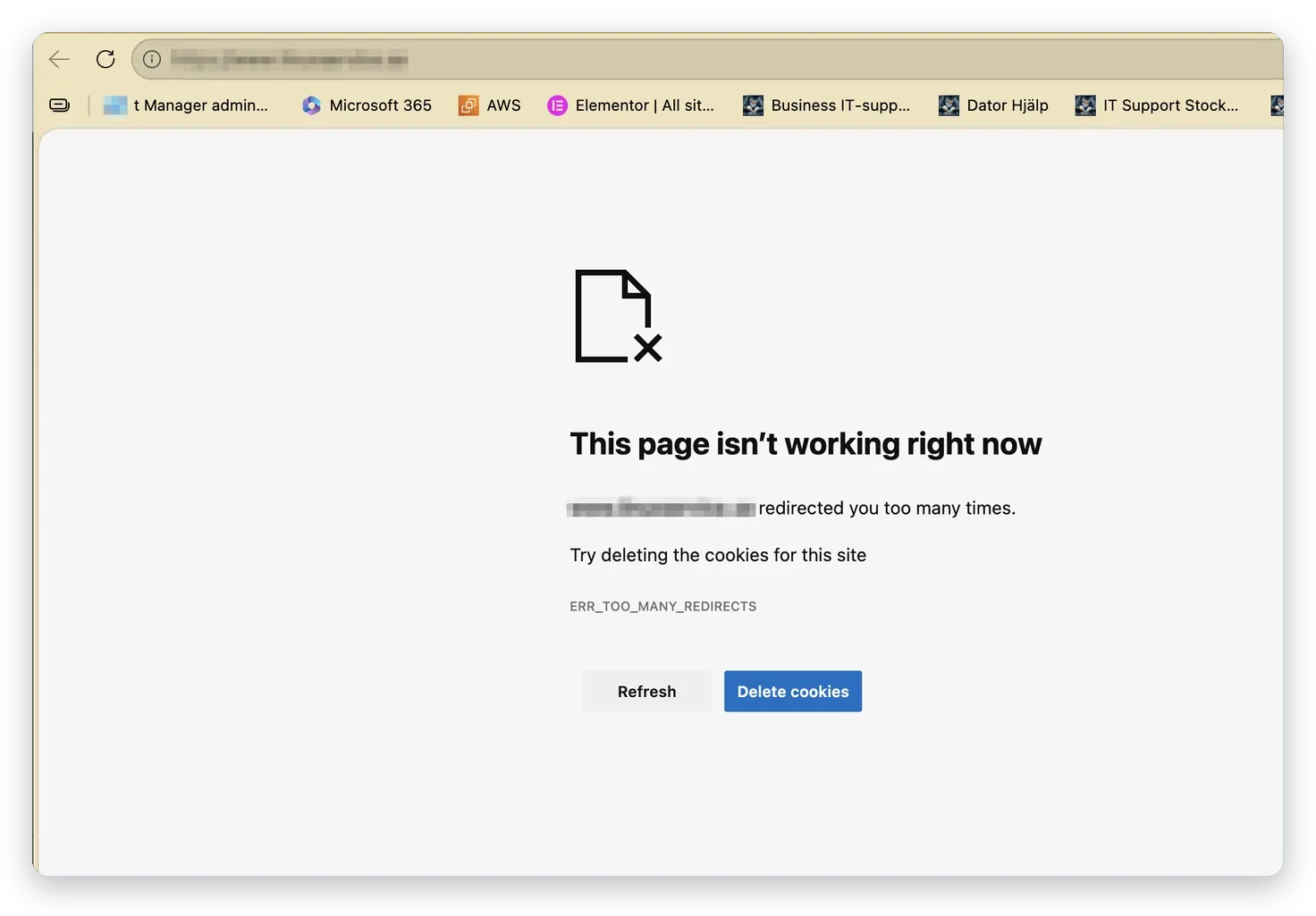Open the 't Manager admin...' favorite
1316x916 pixels.
coord(186,105)
